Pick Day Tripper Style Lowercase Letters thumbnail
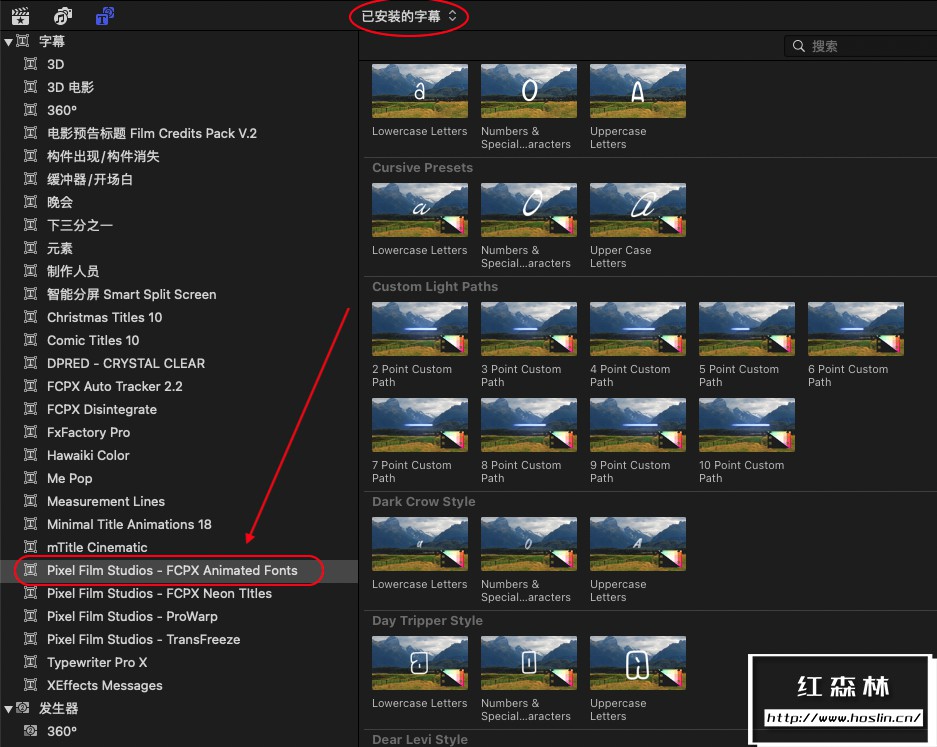The image size is (937, 747). pyautogui.click(x=419, y=663)
